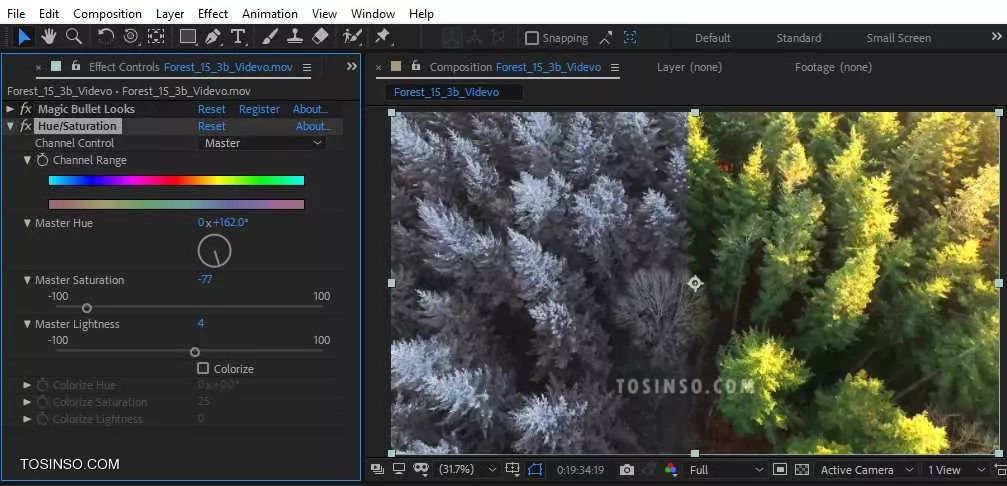Select the Pan Behind anchor point tool
The image size is (1007, 486).
[x=156, y=37]
